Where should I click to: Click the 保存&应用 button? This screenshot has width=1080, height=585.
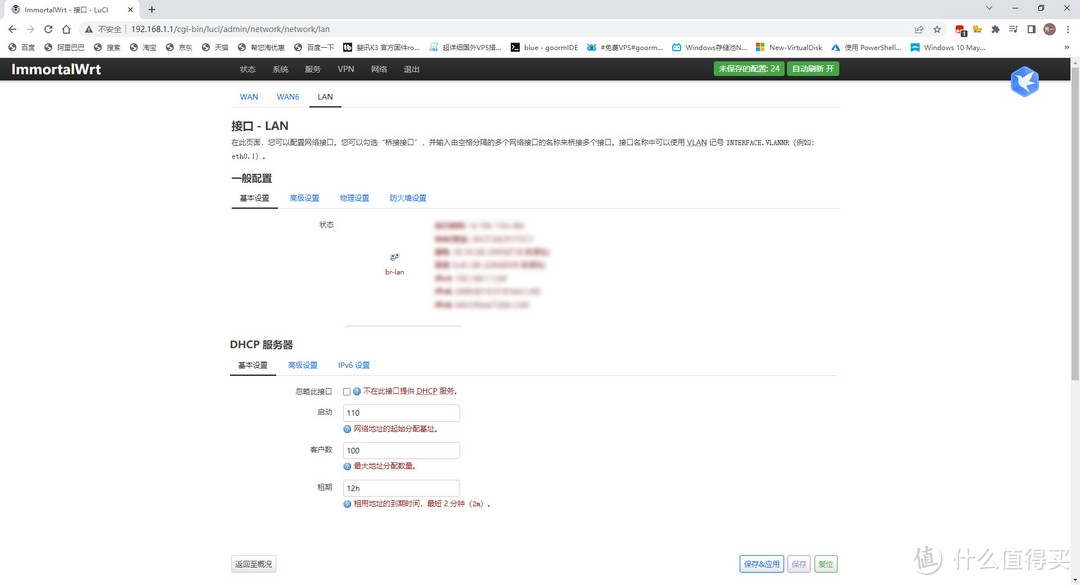pyautogui.click(x=761, y=564)
